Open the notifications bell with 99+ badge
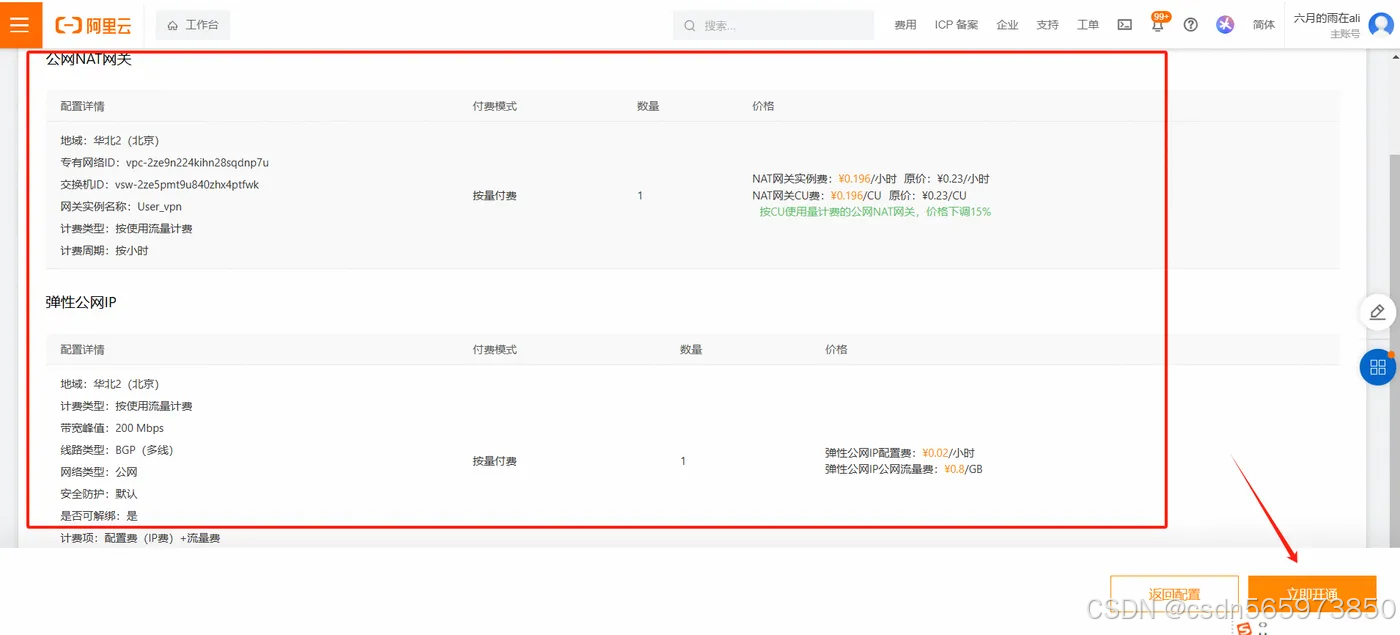 [x=1158, y=24]
